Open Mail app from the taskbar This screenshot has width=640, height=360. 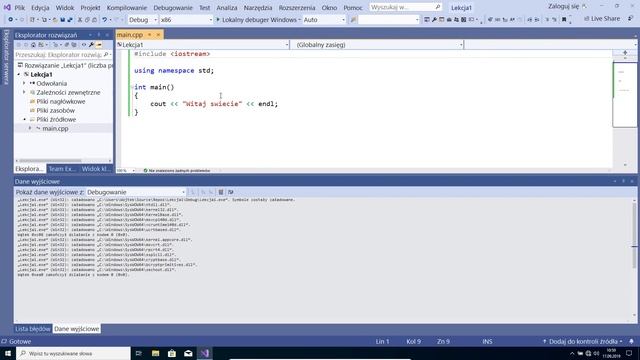188,353
